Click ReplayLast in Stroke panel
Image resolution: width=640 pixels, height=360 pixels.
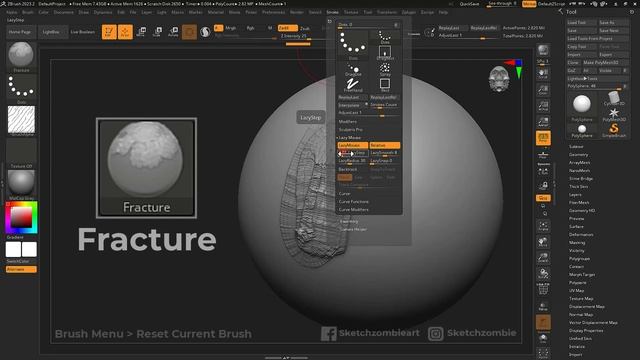pyautogui.click(x=352, y=98)
